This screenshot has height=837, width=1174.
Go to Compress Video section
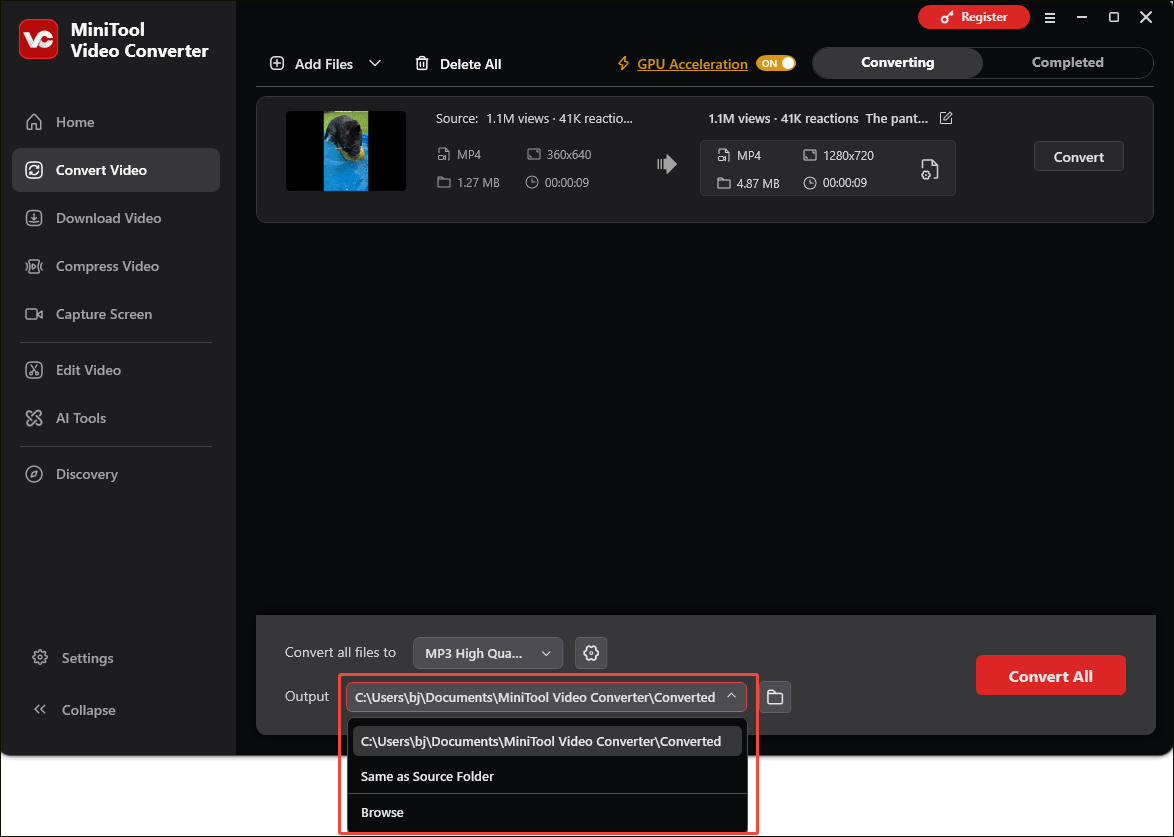(x=116, y=266)
